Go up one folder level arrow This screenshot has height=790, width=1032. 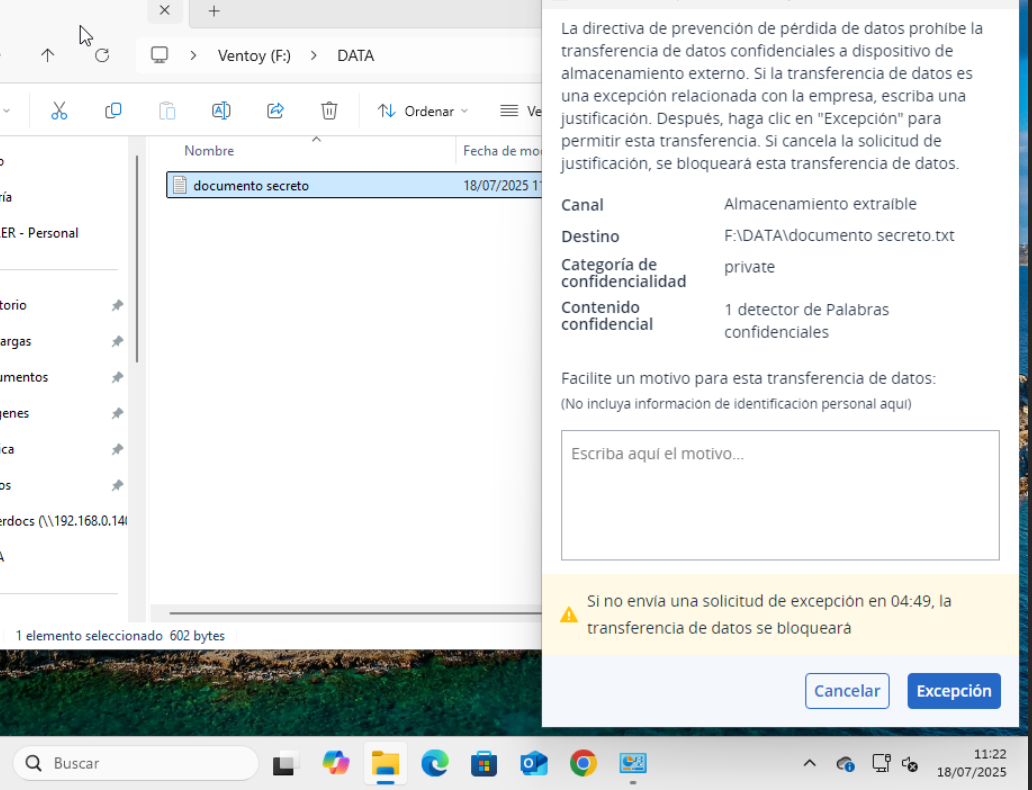(x=47, y=55)
